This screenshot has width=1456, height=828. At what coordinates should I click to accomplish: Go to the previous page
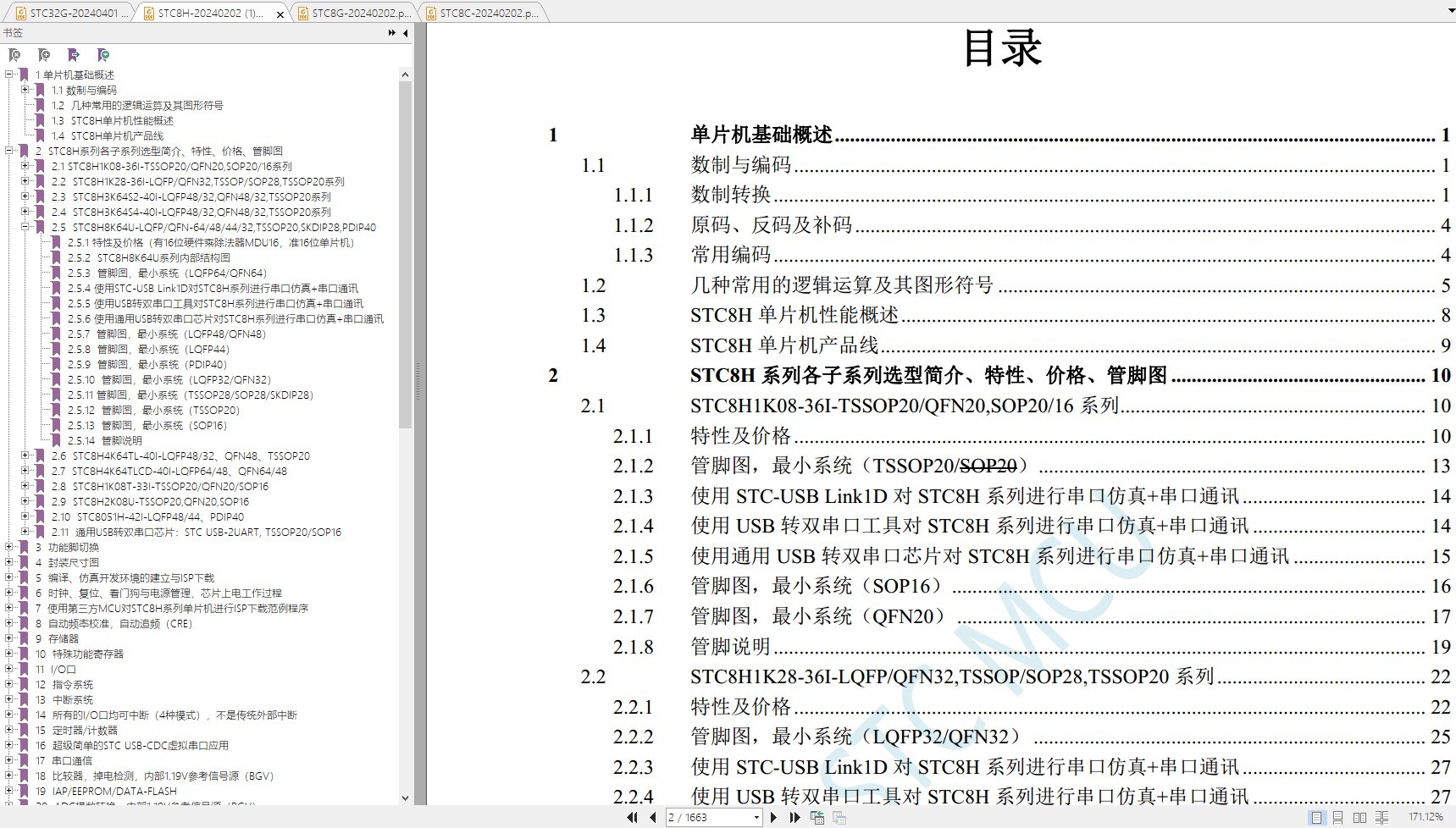point(652,817)
